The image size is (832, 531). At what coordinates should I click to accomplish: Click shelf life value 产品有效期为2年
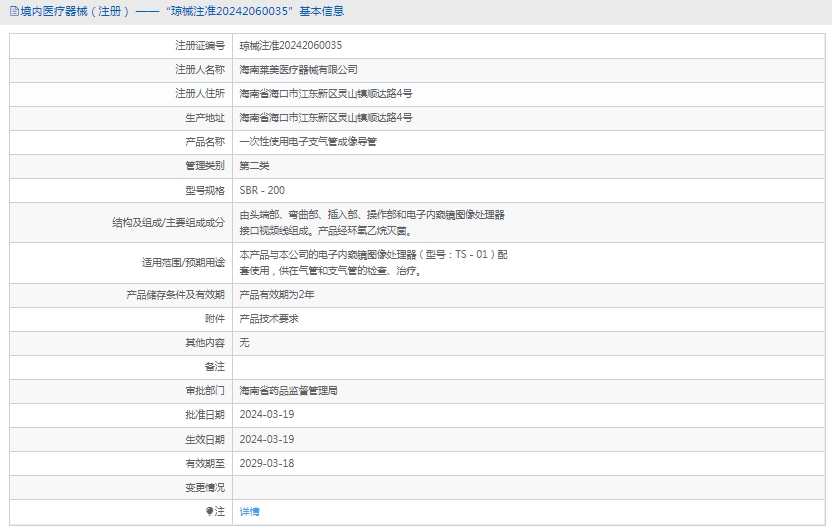click(277, 295)
